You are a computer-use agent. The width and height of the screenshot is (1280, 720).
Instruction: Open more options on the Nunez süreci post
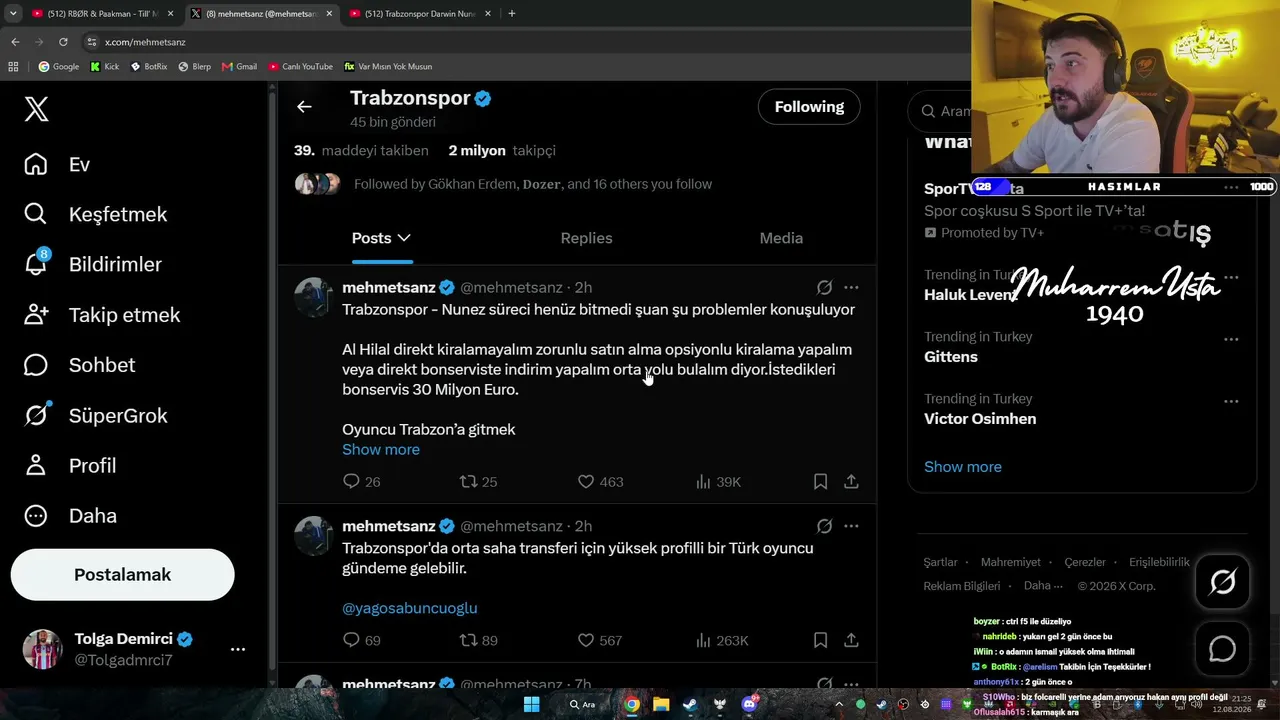point(851,287)
